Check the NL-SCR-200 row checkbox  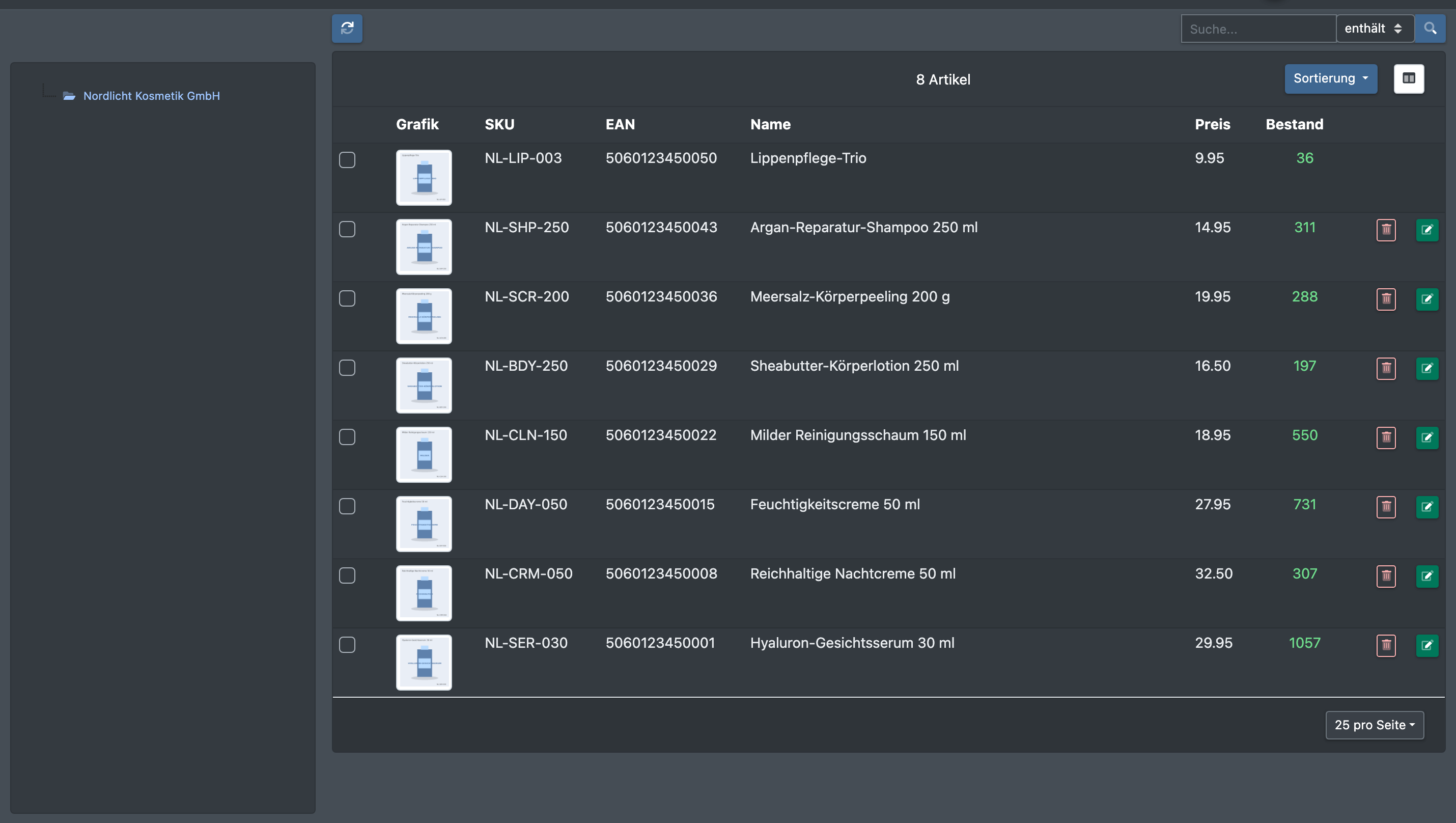[347, 298]
